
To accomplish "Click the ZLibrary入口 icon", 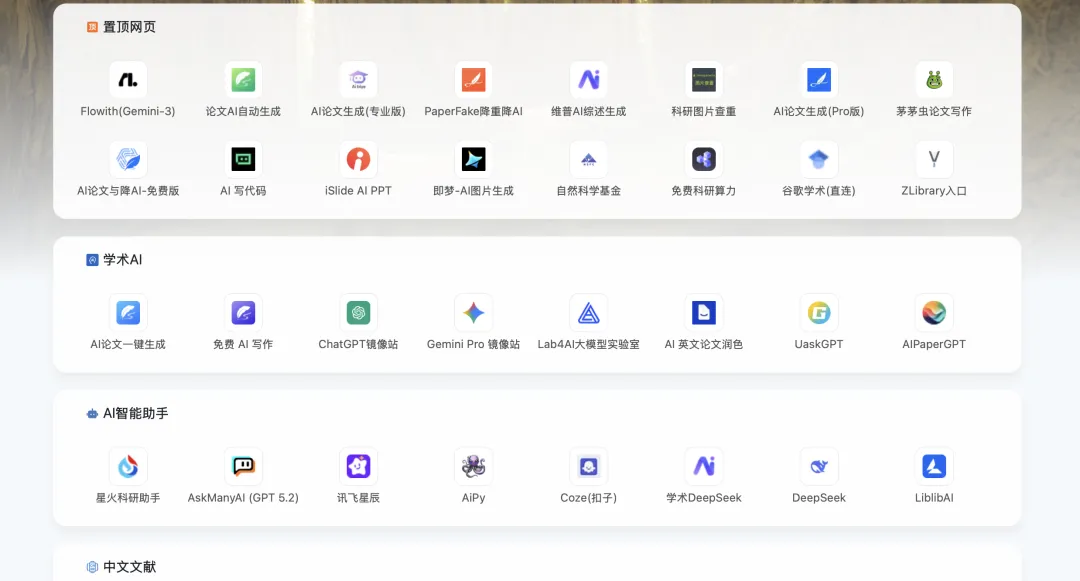I will coord(933,160).
